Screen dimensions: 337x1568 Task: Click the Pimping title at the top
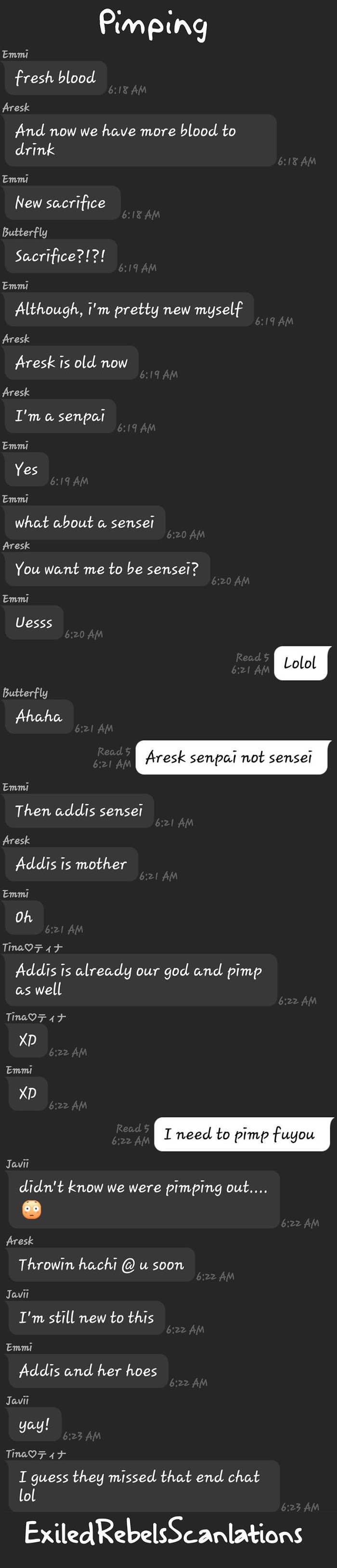tap(153, 25)
